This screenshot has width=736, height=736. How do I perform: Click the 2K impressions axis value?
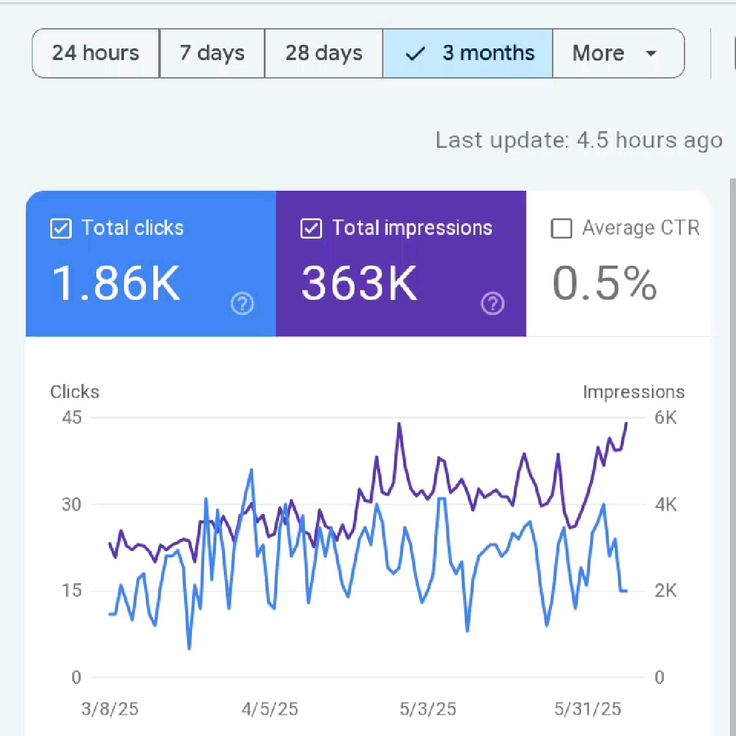point(666,590)
